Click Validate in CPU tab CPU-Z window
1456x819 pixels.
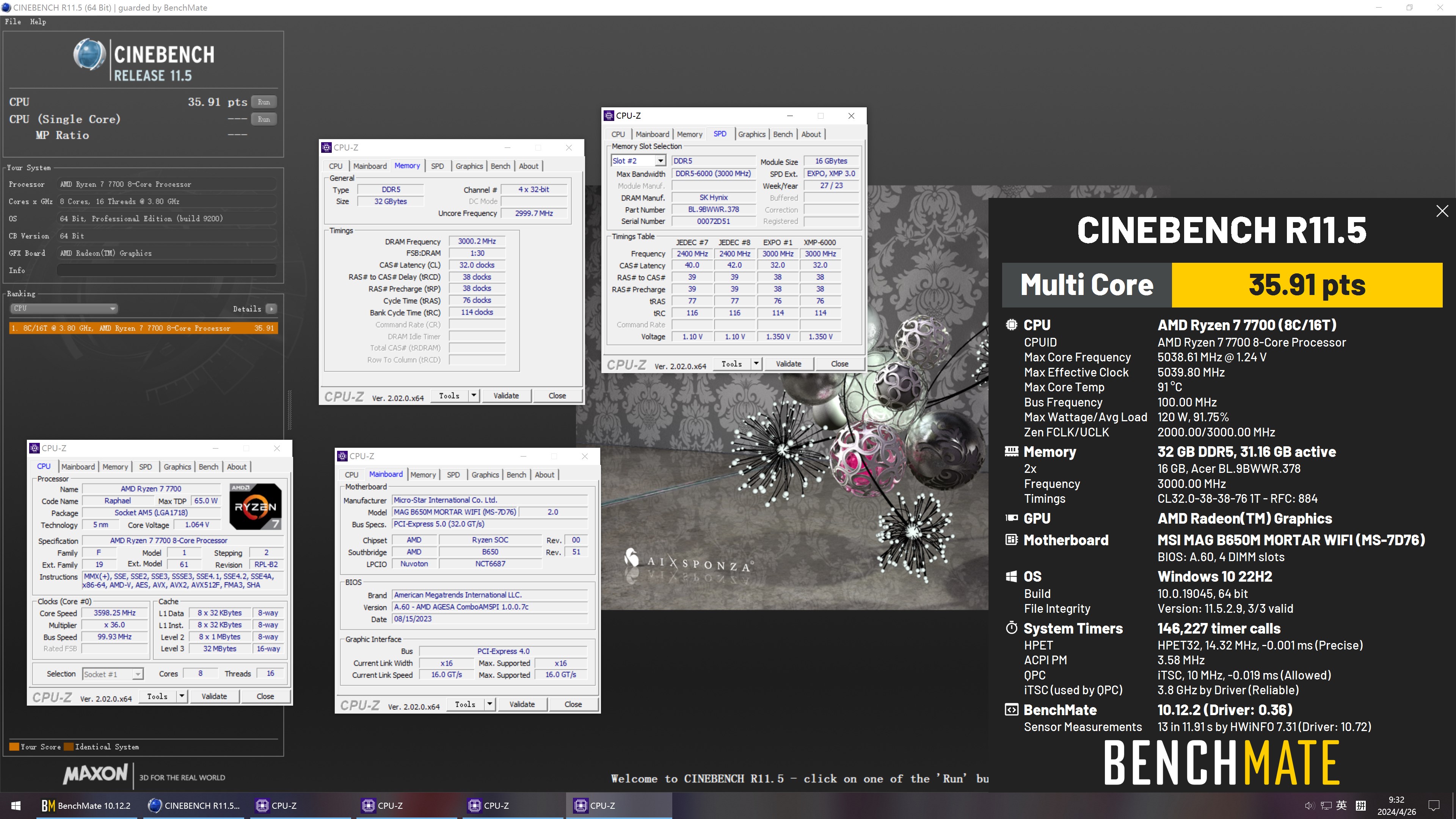pos(214,697)
